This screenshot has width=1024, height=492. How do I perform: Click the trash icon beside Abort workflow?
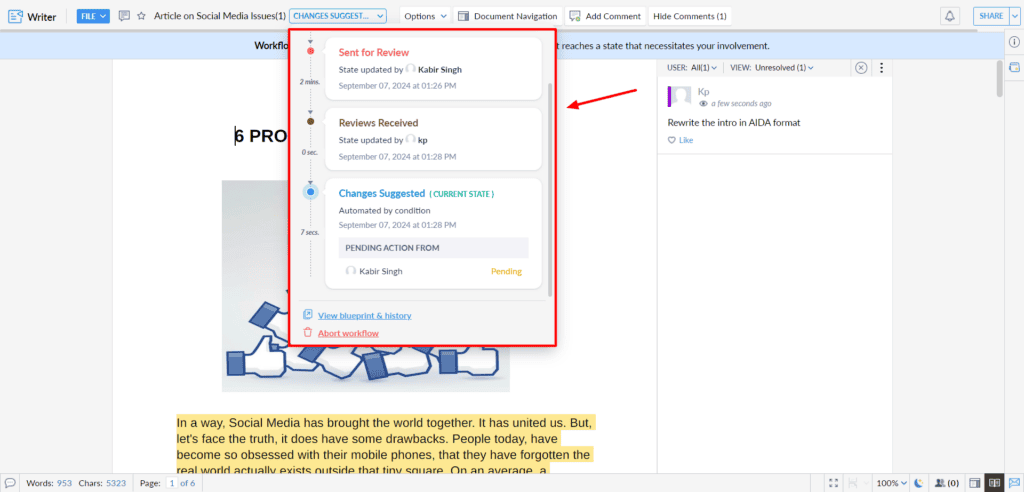pyautogui.click(x=308, y=333)
